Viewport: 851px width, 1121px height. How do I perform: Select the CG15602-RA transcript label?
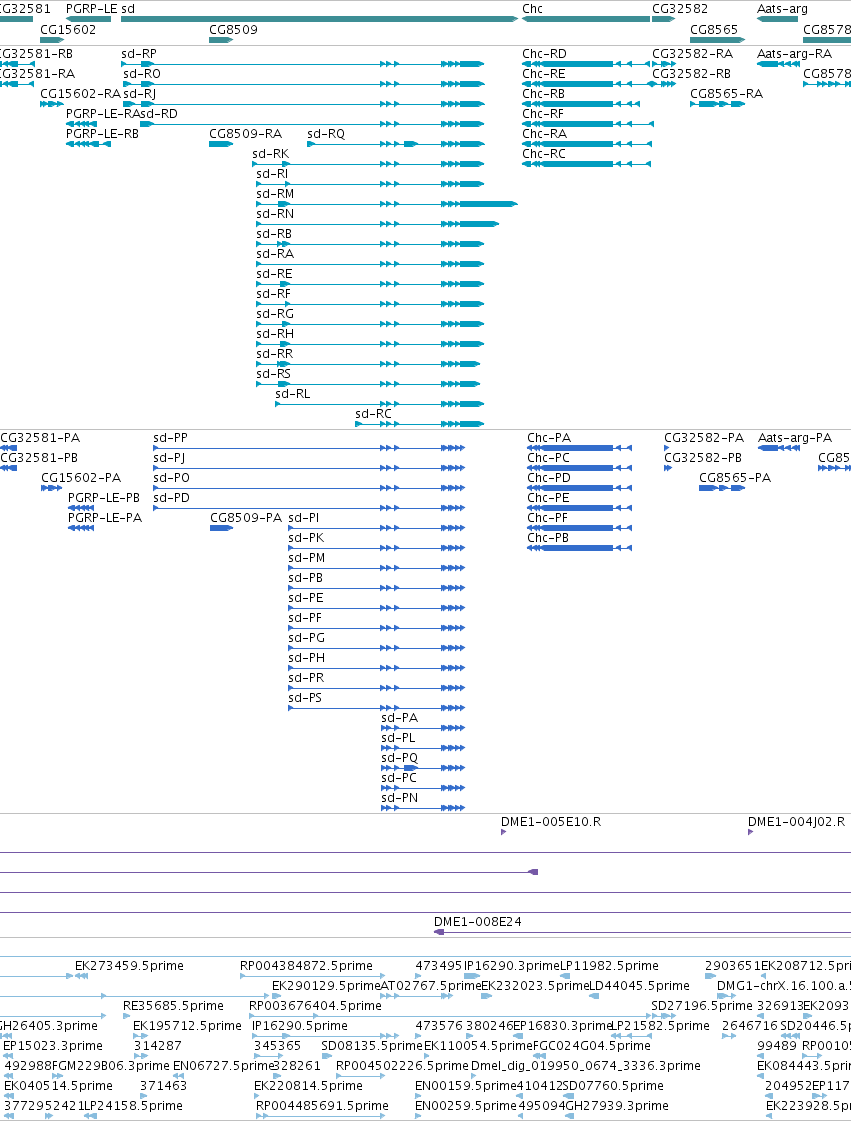(80, 94)
